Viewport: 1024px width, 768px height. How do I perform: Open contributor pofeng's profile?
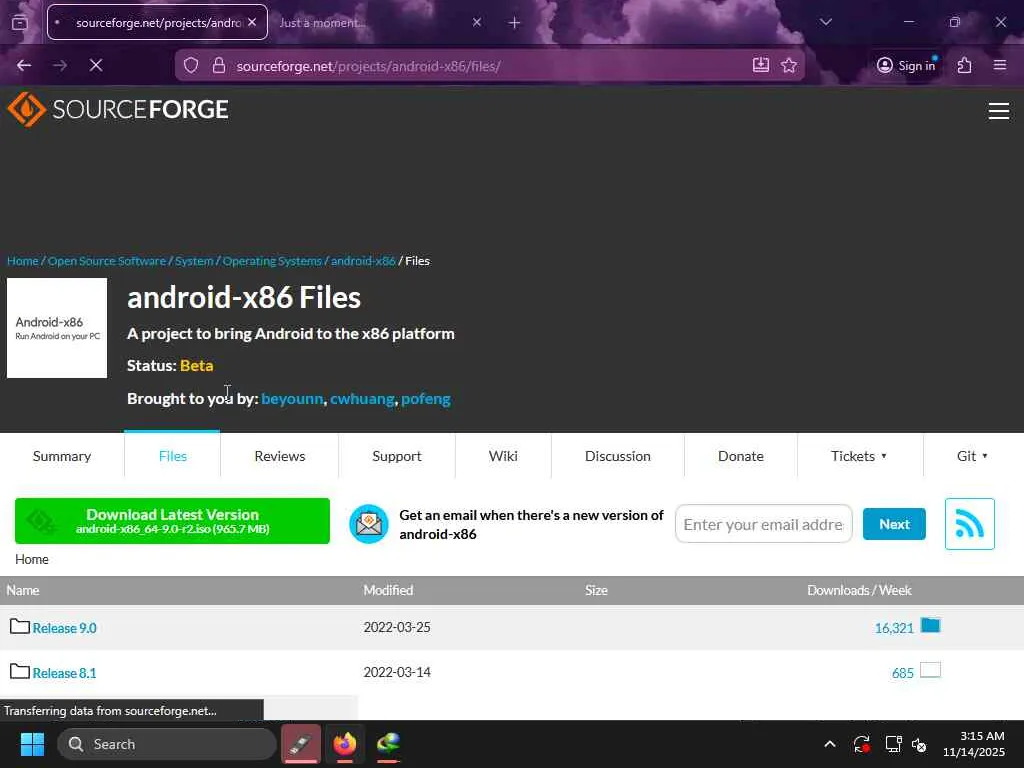pos(426,398)
